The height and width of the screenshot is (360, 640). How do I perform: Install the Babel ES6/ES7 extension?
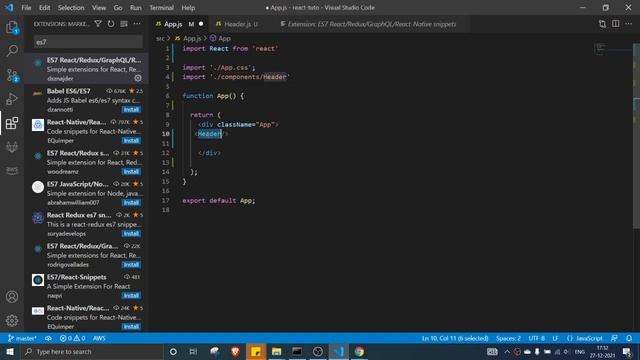(x=131, y=109)
